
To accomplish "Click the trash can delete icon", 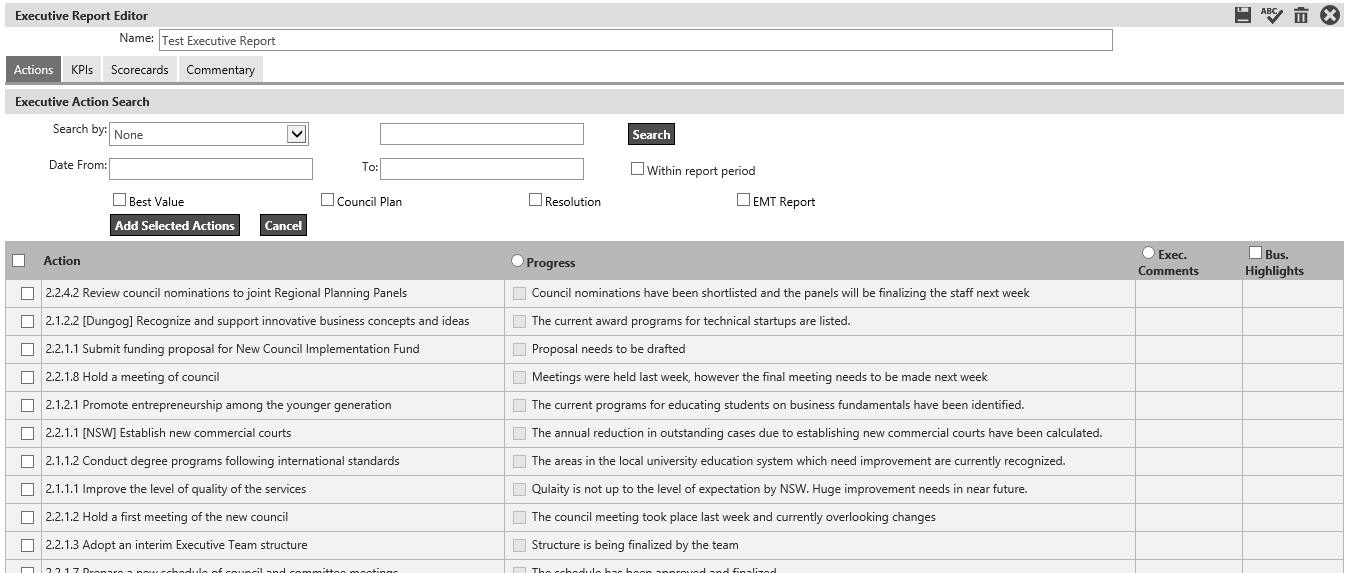I will [1300, 15].
